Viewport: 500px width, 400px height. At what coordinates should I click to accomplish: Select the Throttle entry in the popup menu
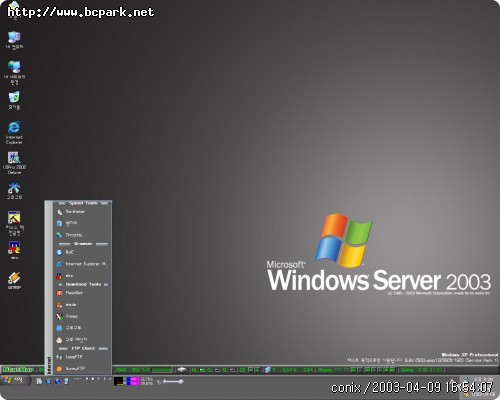pyautogui.click(x=82, y=235)
